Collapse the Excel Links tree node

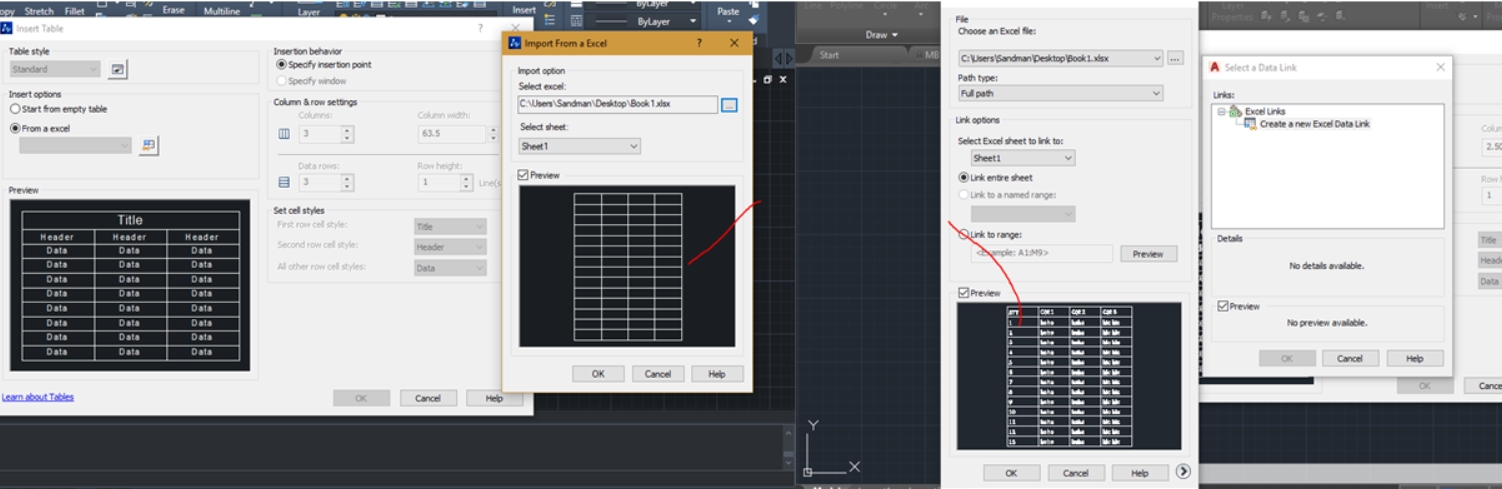pyautogui.click(x=1222, y=111)
